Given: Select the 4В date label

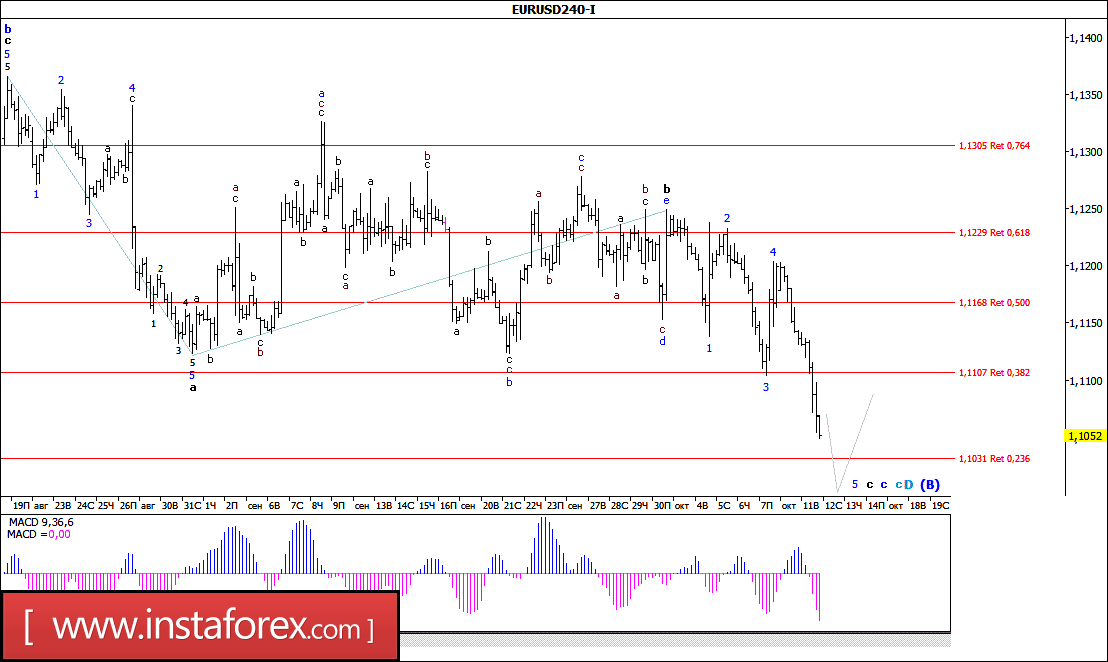Looking at the screenshot, I should coord(702,505).
